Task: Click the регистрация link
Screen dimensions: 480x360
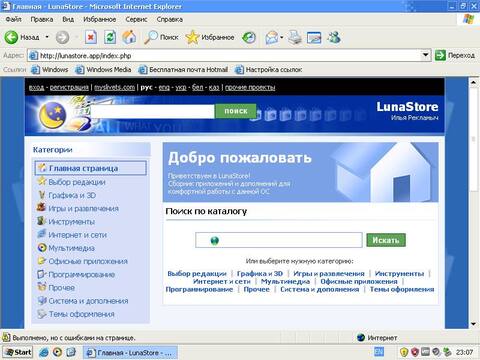Action: pos(69,87)
